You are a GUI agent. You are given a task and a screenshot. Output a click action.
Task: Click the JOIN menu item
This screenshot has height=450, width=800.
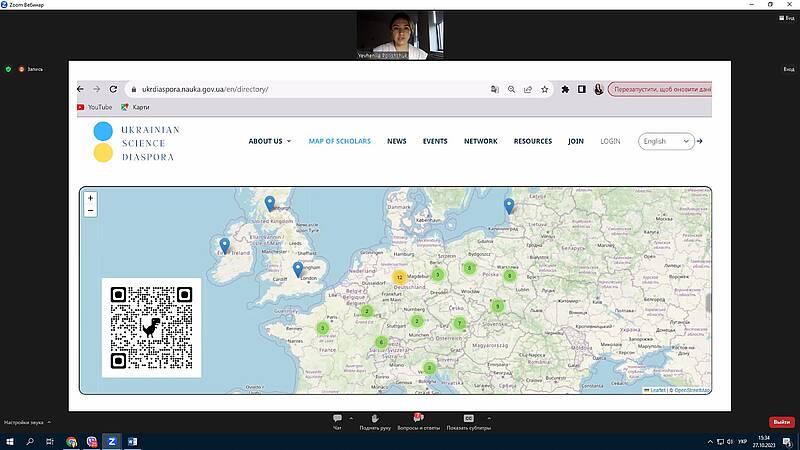tap(576, 141)
